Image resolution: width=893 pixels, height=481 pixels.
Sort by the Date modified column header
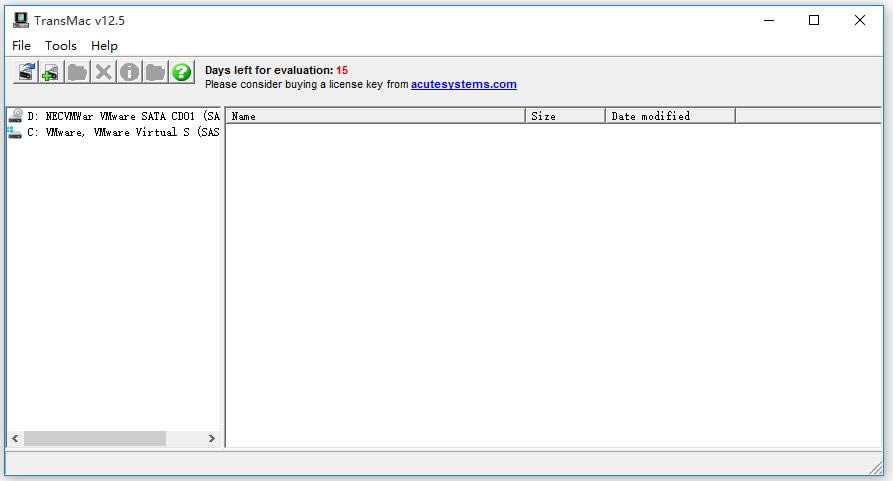coord(670,116)
